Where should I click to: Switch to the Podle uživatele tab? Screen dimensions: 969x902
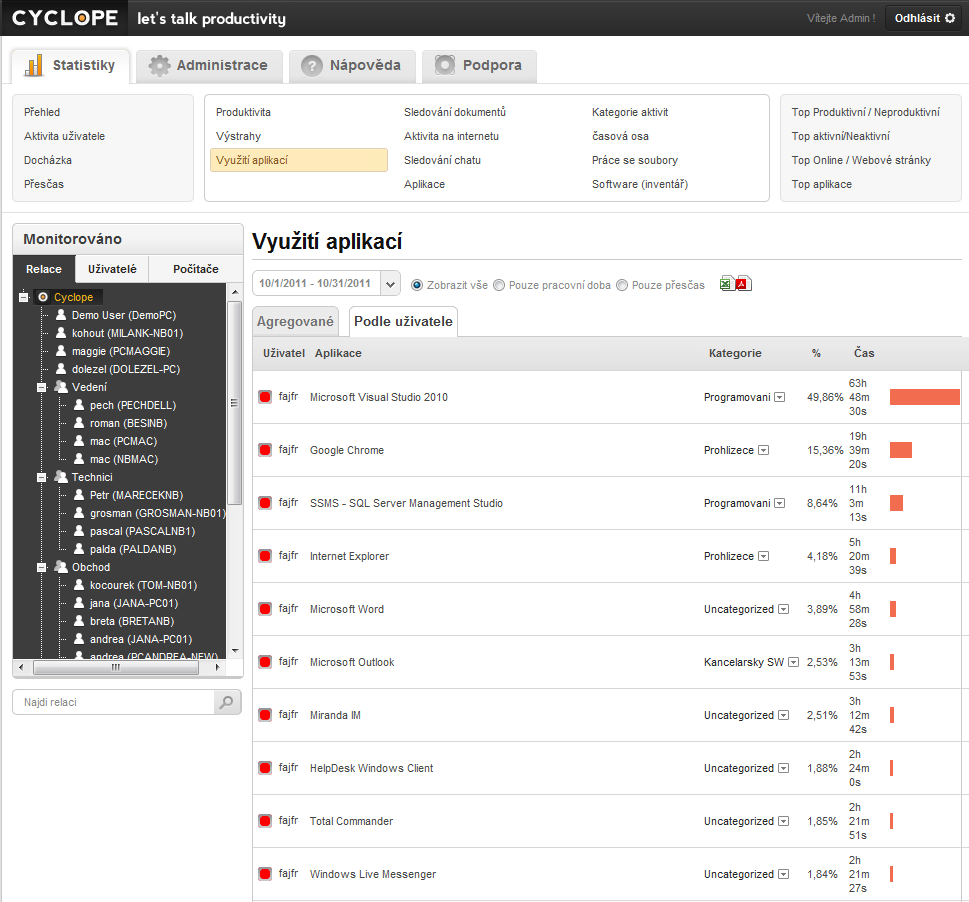(x=404, y=322)
